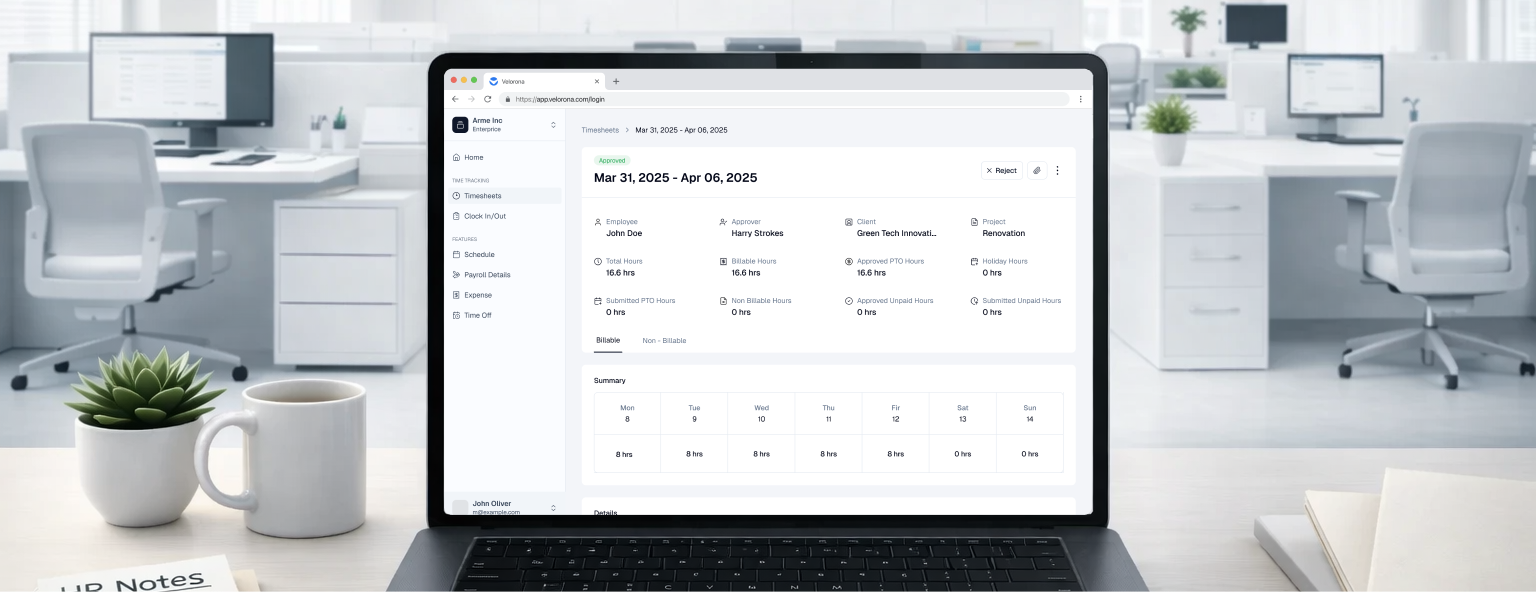Switch to the Non - Billable tab
1536x592 pixels.
click(x=664, y=341)
